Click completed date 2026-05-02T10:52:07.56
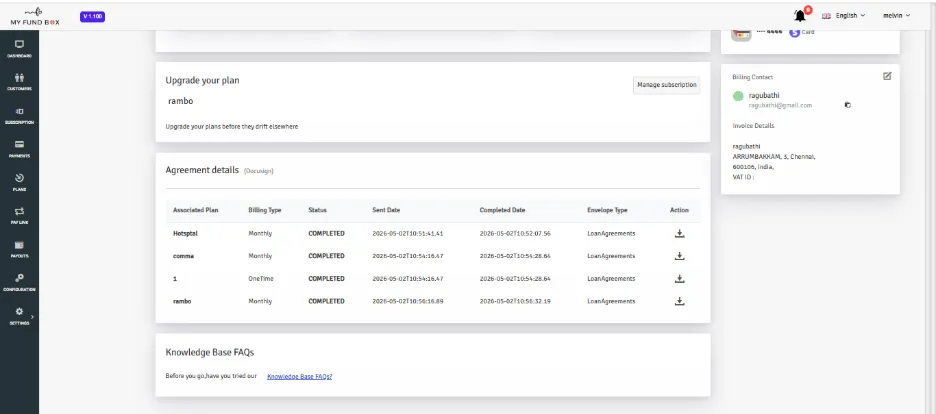 pos(515,233)
